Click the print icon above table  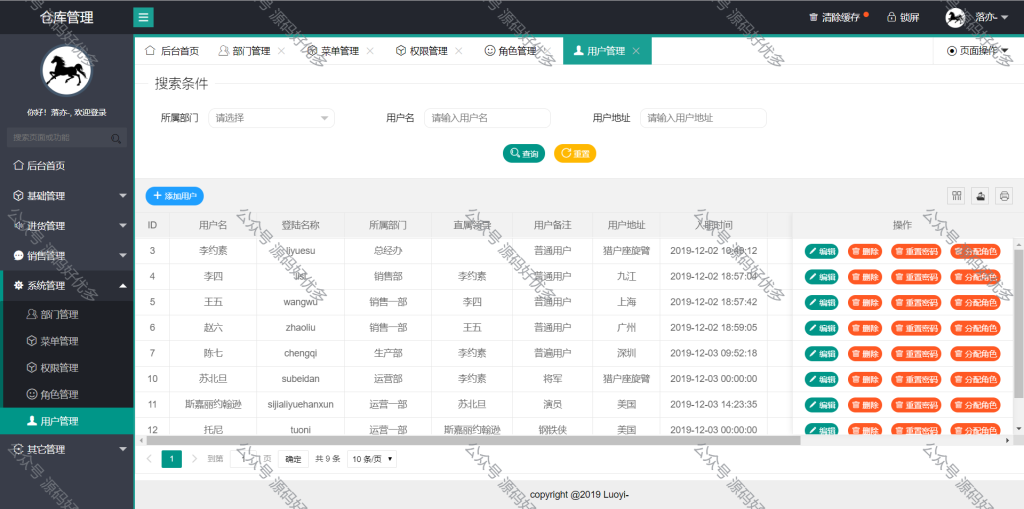pos(1004,195)
